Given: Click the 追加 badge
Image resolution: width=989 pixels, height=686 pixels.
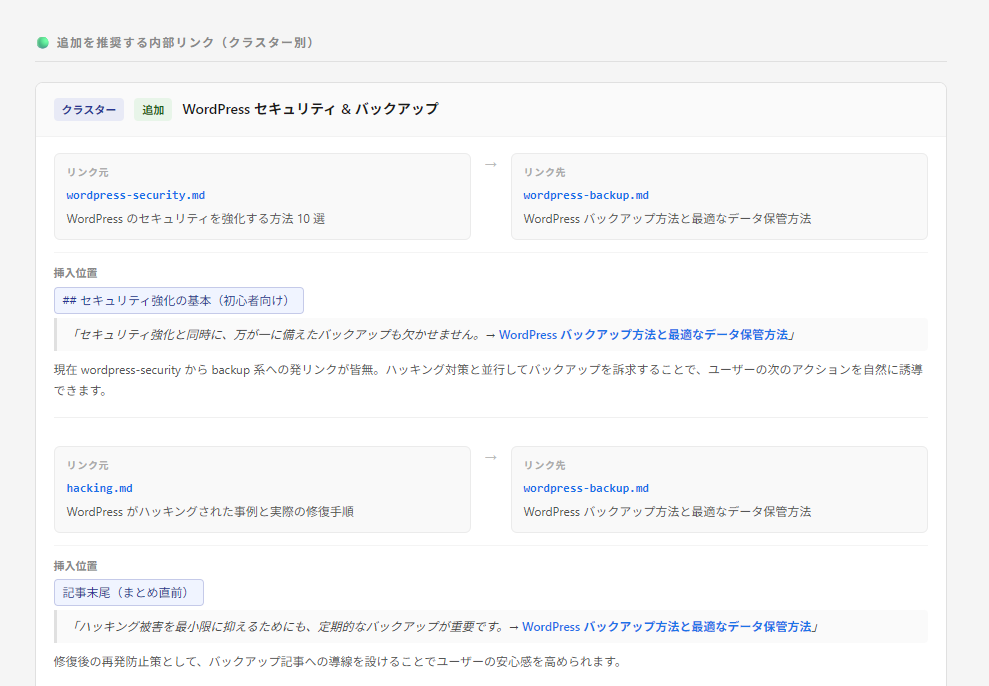Looking at the screenshot, I should (x=153, y=110).
